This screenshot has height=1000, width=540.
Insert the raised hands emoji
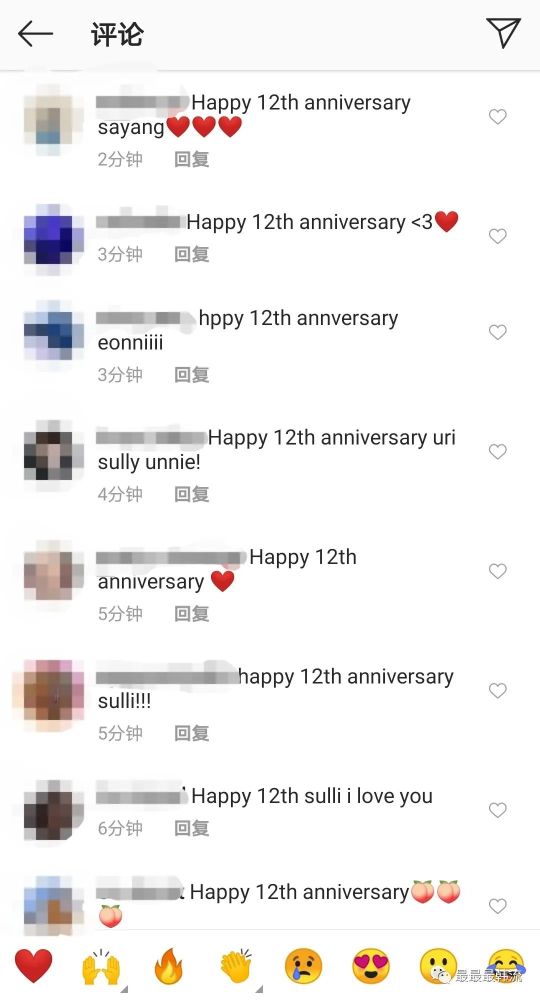coord(101,967)
